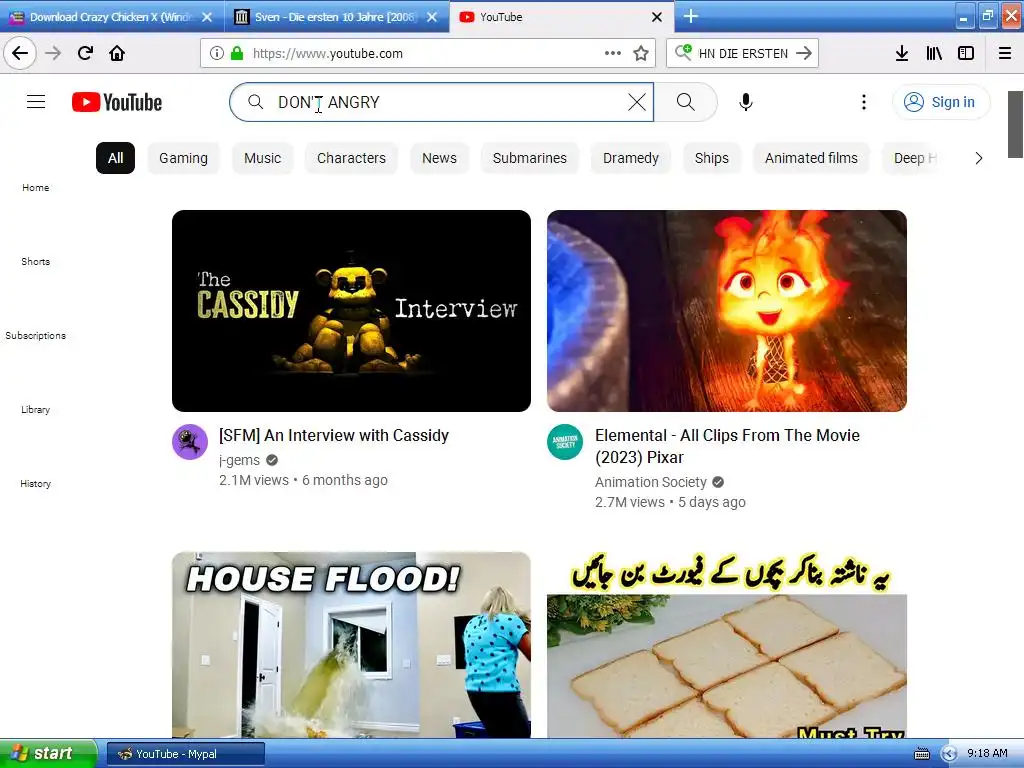Open Shorts in YouTube sidebar

pos(35,261)
